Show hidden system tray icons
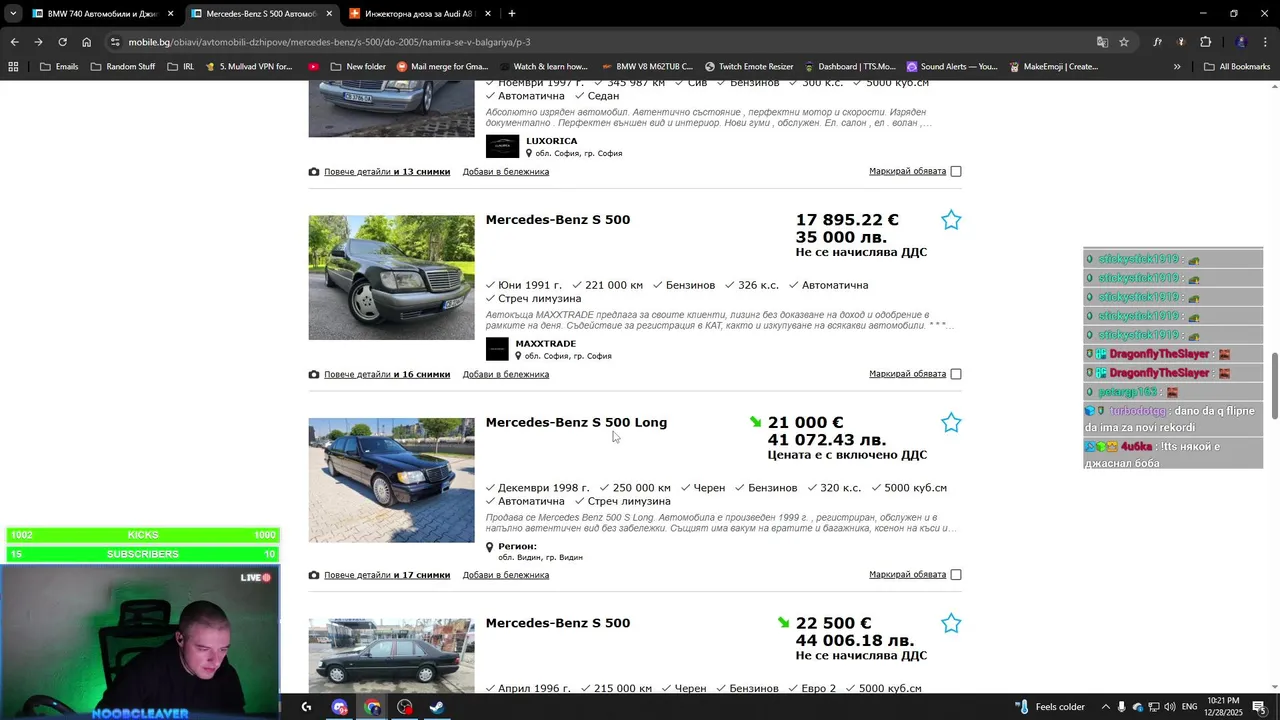Image resolution: width=1280 pixels, height=720 pixels. click(x=1105, y=707)
